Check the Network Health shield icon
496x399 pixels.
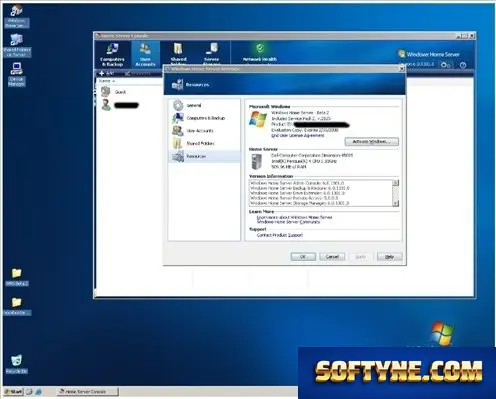pyautogui.click(x=260, y=48)
